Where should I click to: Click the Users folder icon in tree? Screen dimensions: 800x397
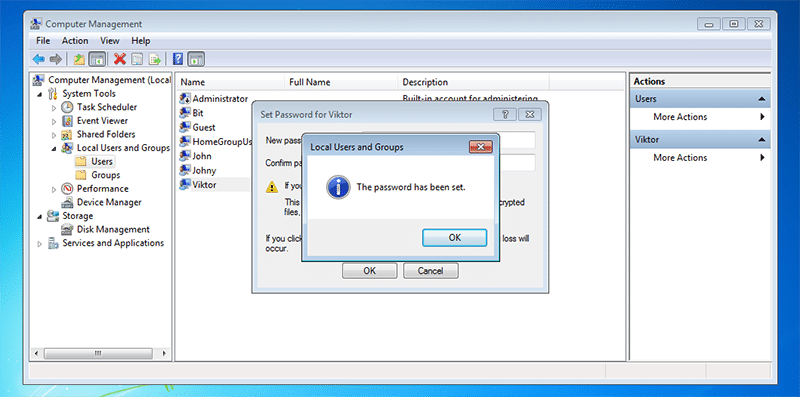81,162
